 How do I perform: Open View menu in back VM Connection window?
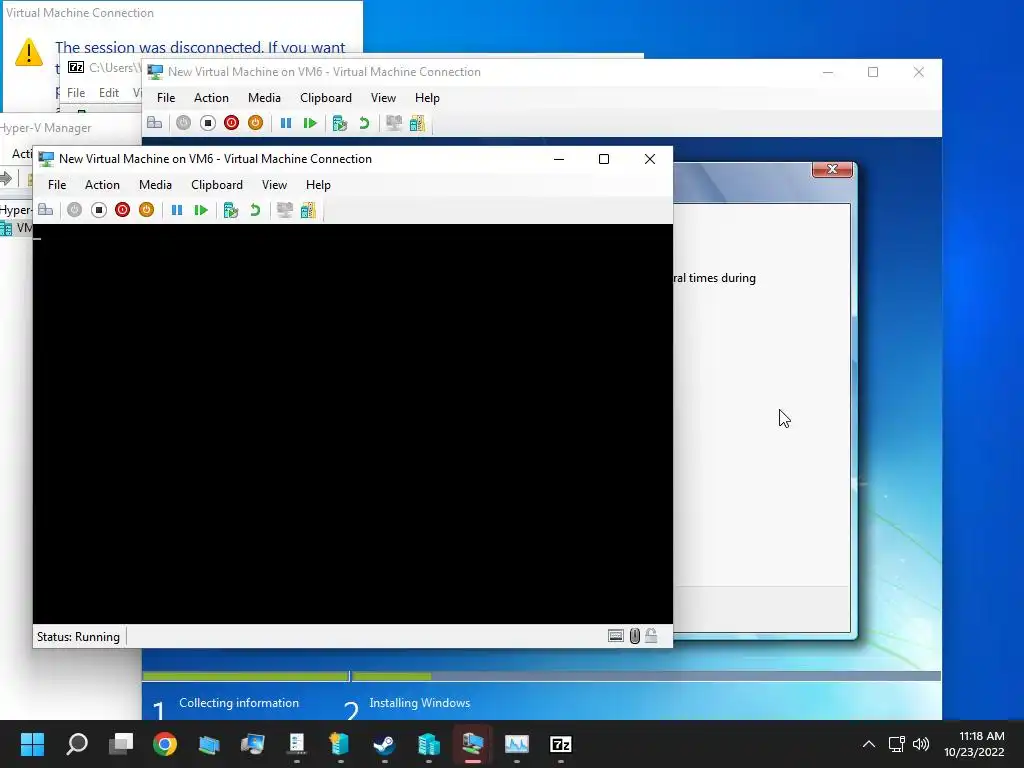coord(383,98)
